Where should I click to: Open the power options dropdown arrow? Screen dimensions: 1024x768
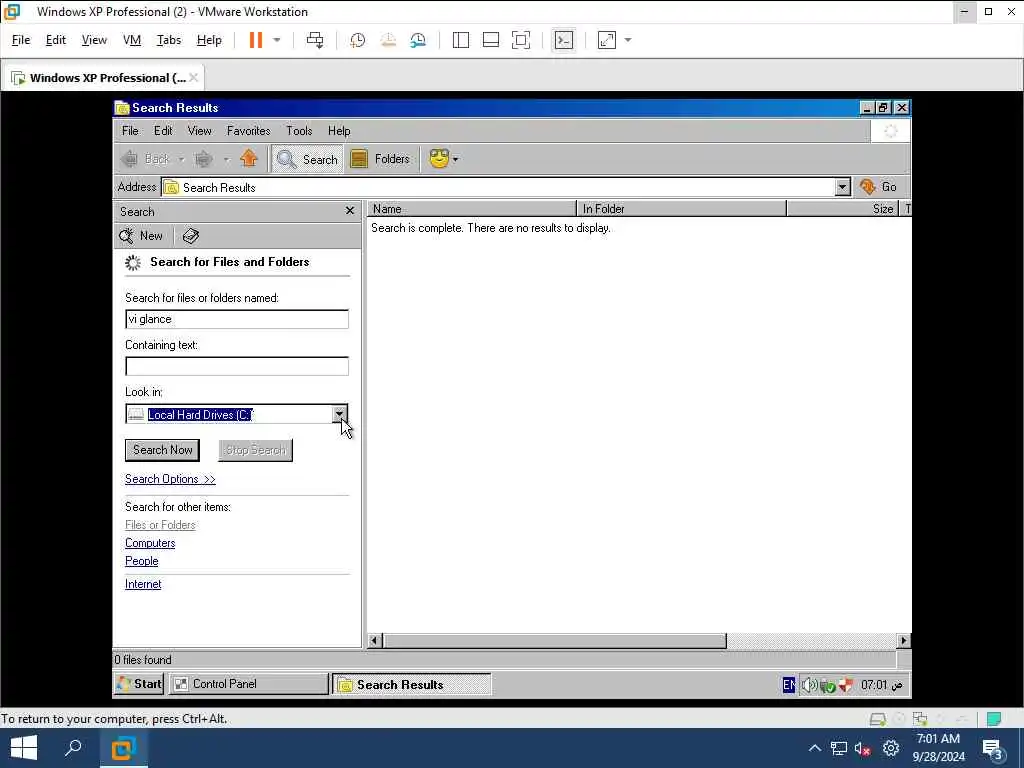tap(277, 40)
